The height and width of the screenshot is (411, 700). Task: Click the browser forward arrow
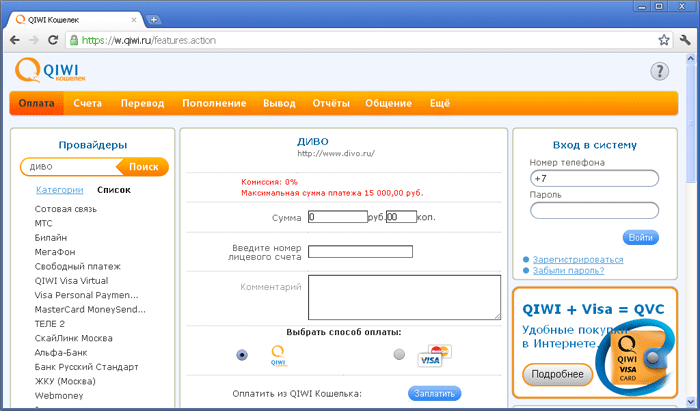[x=33, y=40]
